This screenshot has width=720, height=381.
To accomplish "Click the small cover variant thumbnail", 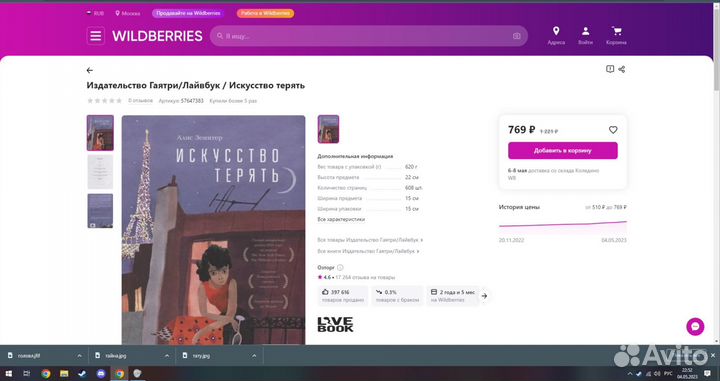I will point(328,129).
